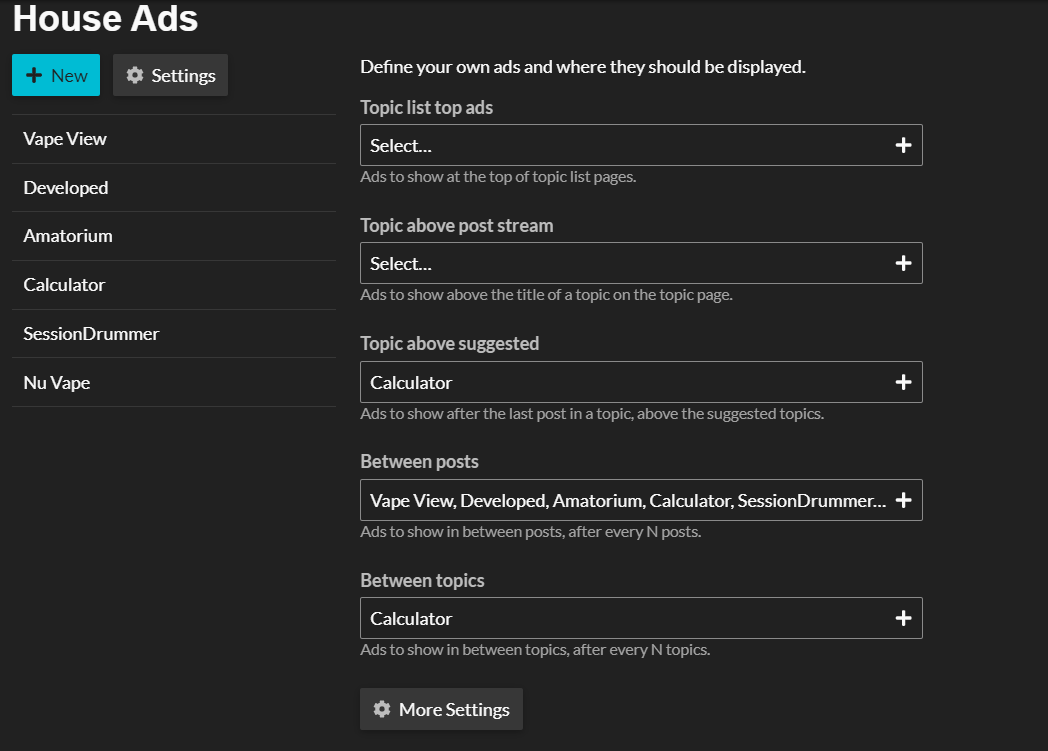The width and height of the screenshot is (1048, 751).
Task: Expand the Topic above suggested dropdown
Action: (x=641, y=382)
